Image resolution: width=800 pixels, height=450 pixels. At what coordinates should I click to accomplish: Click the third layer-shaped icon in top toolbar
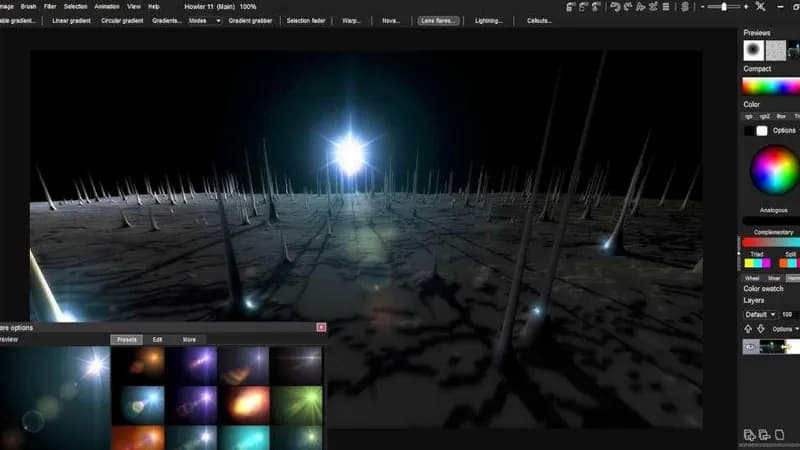596,7
